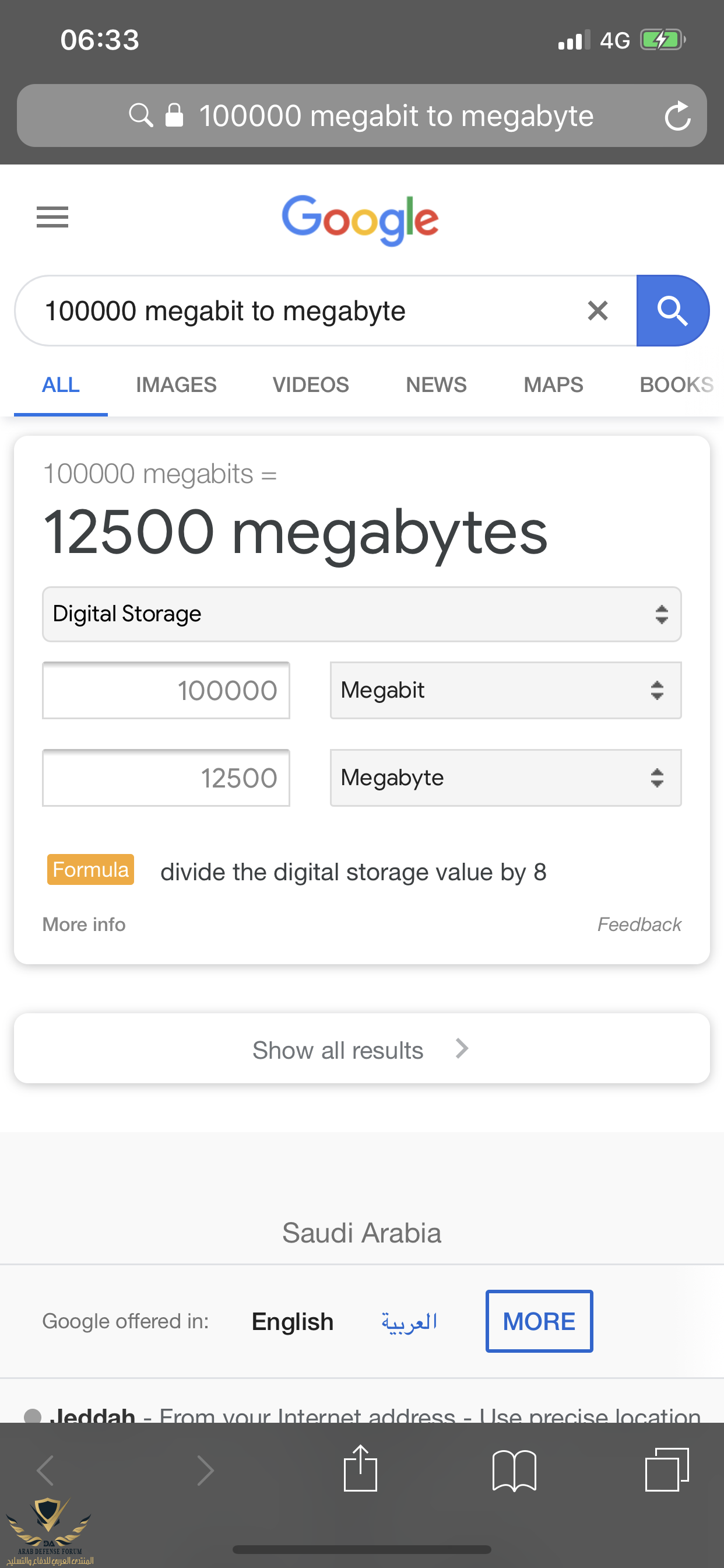Viewport: 724px width, 1568px height.
Task: Switch to the NEWS tab
Action: pyautogui.click(x=435, y=384)
